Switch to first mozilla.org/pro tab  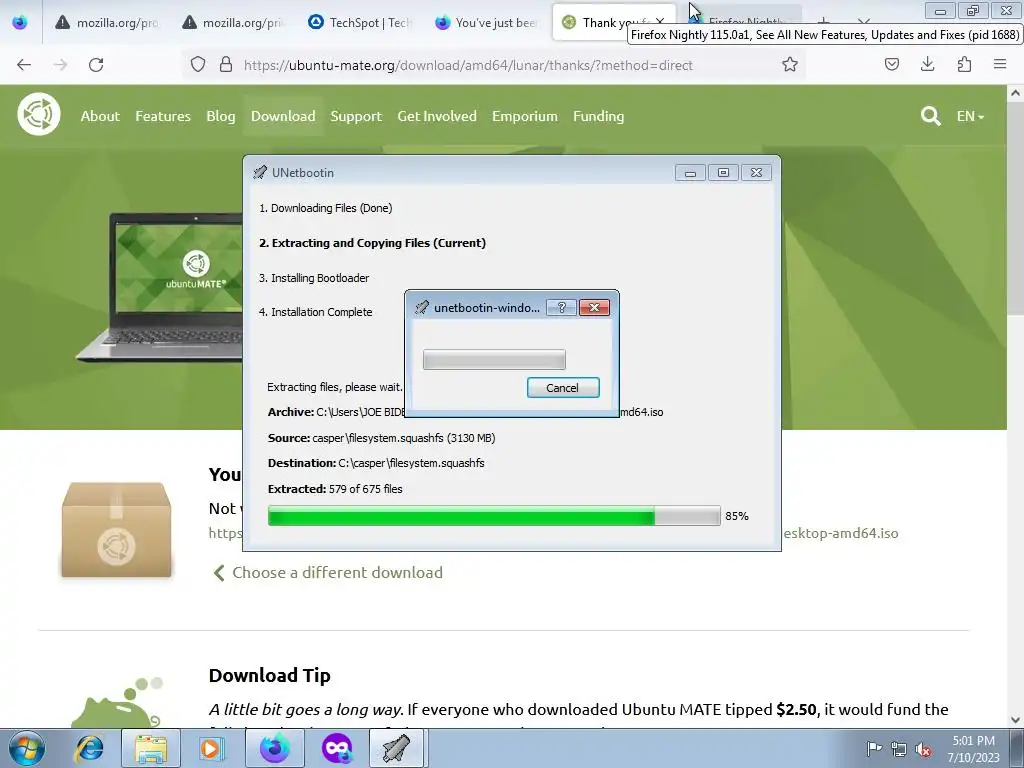(x=106, y=23)
